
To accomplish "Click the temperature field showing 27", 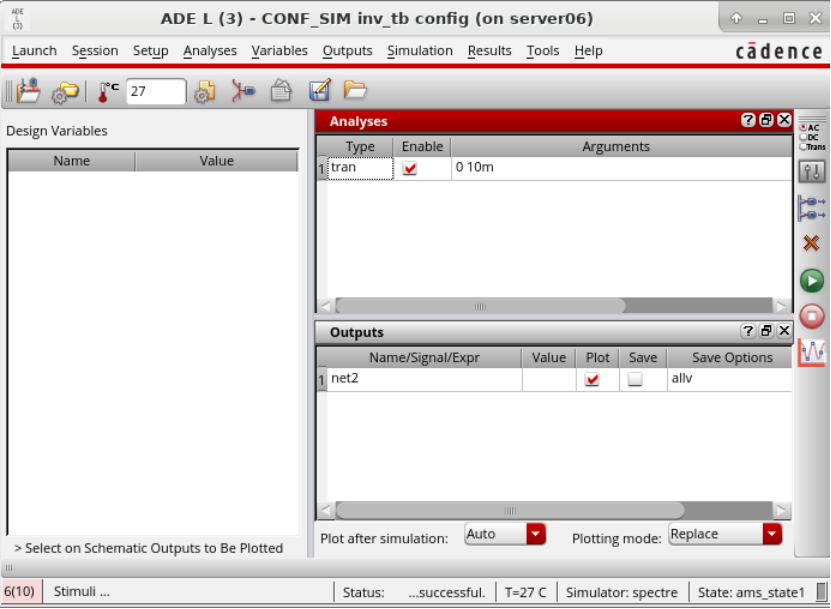I will point(155,92).
